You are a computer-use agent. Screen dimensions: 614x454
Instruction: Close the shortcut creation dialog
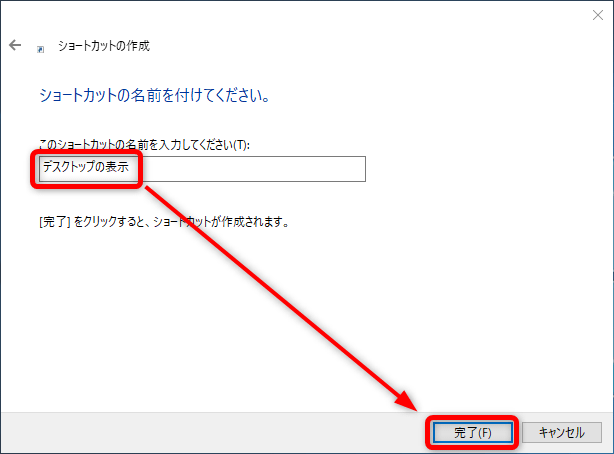click(598, 15)
